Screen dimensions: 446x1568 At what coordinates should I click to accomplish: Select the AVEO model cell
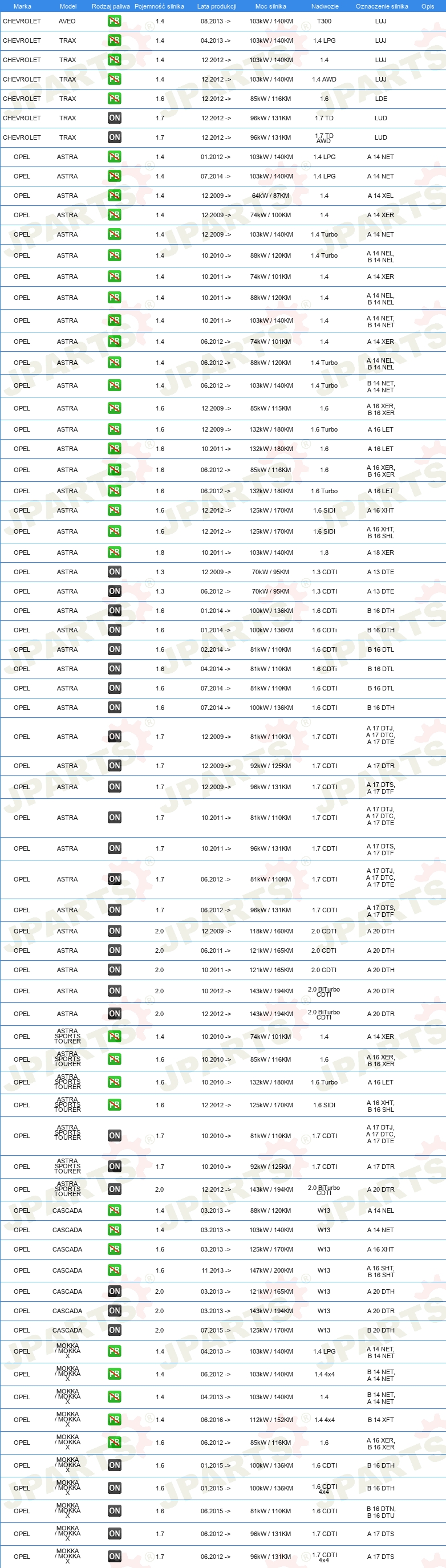click(67, 21)
